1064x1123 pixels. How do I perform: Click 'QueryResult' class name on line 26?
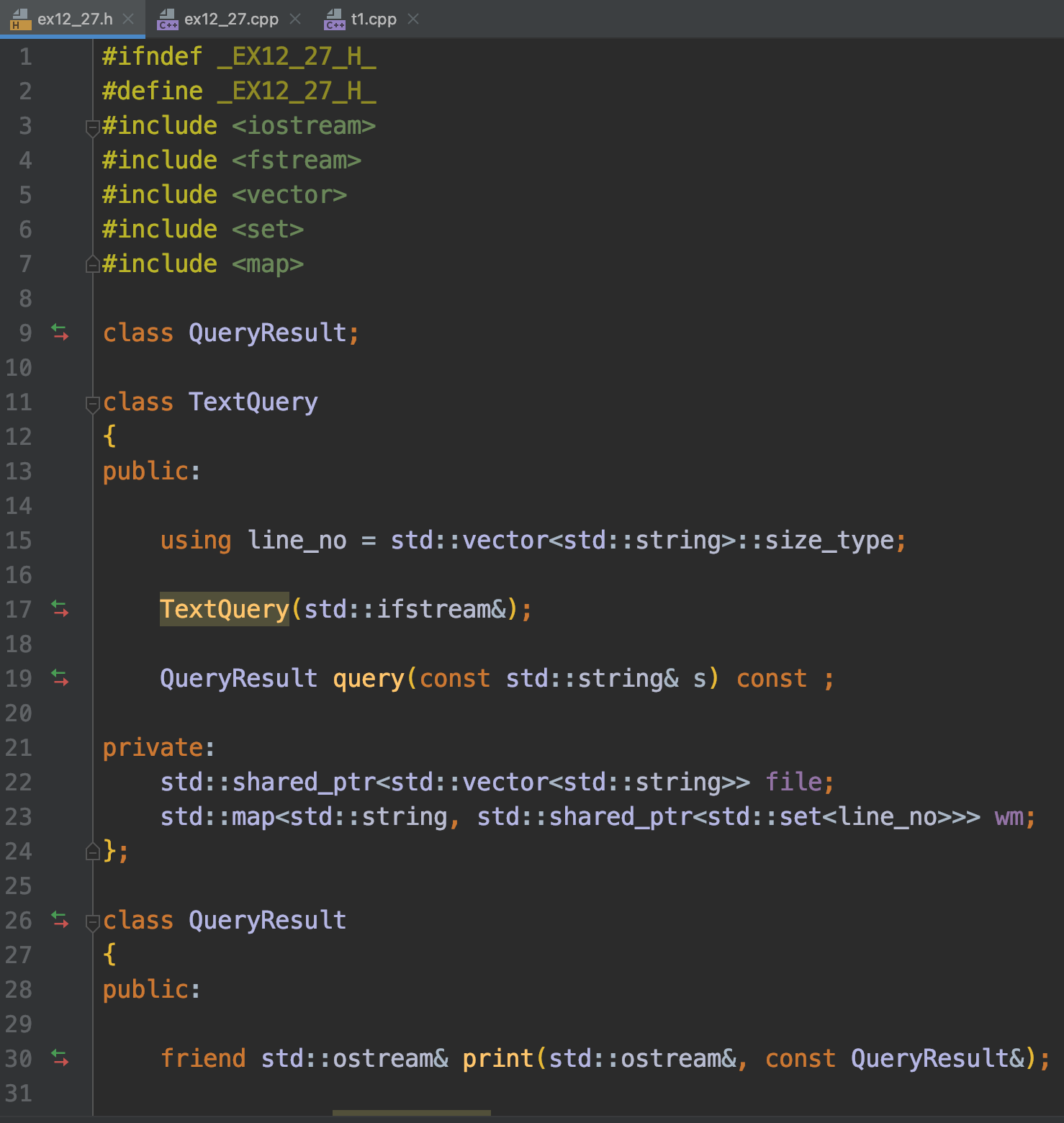click(x=268, y=921)
